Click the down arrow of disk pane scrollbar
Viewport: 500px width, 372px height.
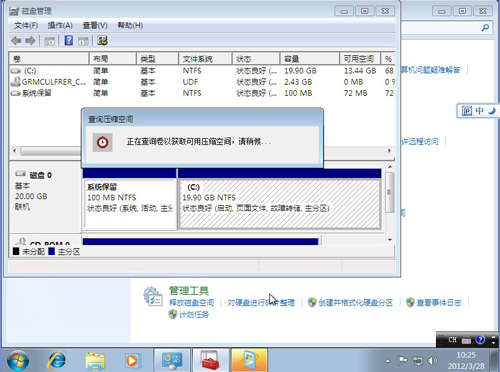coord(390,239)
